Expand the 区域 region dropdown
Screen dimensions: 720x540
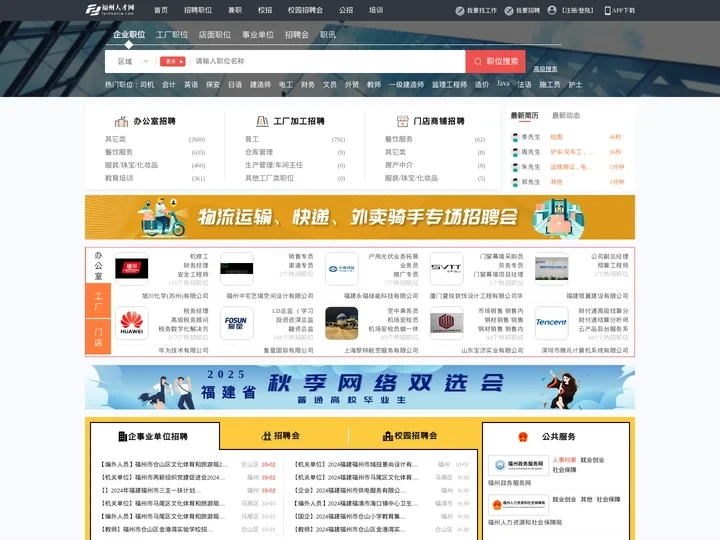coord(133,62)
